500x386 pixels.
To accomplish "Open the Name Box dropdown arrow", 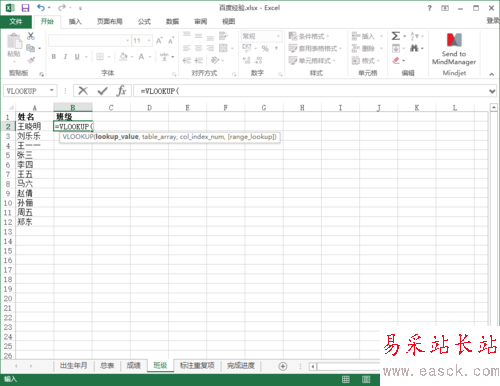I will pyautogui.click(x=52, y=90).
